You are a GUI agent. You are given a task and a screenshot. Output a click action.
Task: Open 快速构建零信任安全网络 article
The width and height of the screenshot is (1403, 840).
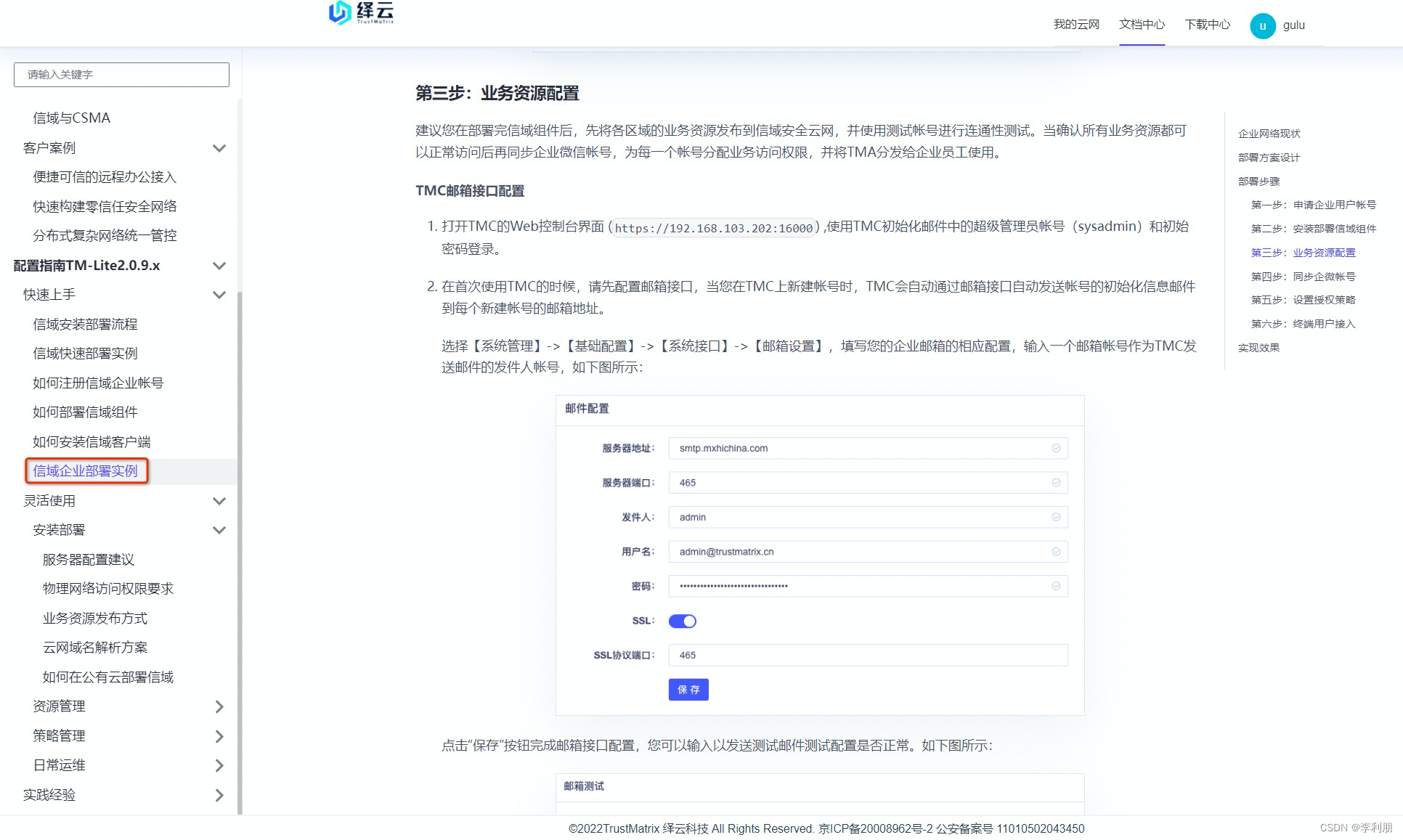point(105,206)
